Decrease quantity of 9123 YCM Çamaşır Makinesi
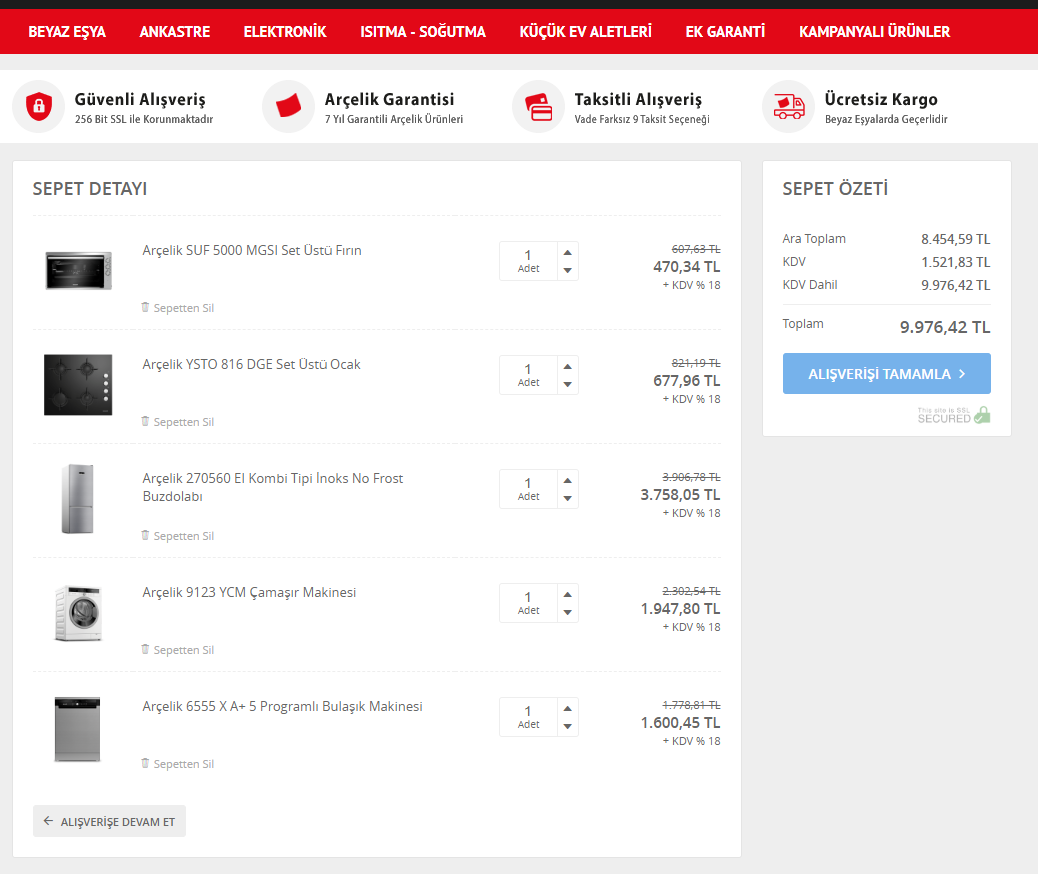The height and width of the screenshot is (876, 1038). tap(567, 612)
